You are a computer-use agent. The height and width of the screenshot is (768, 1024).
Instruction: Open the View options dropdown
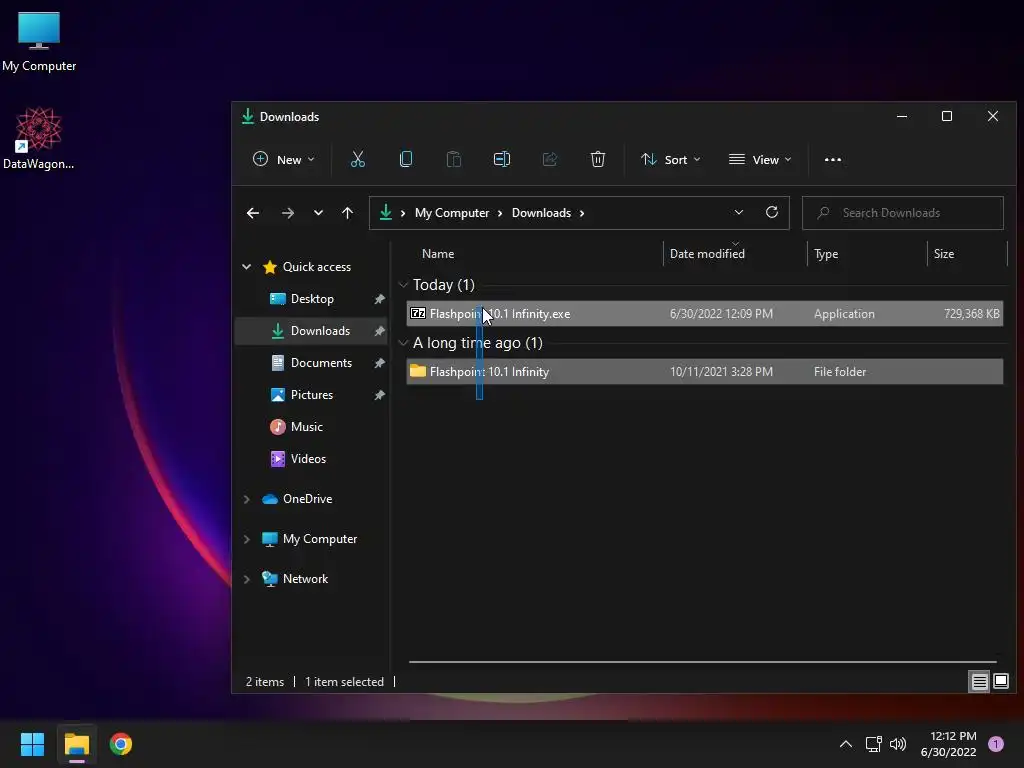760,159
